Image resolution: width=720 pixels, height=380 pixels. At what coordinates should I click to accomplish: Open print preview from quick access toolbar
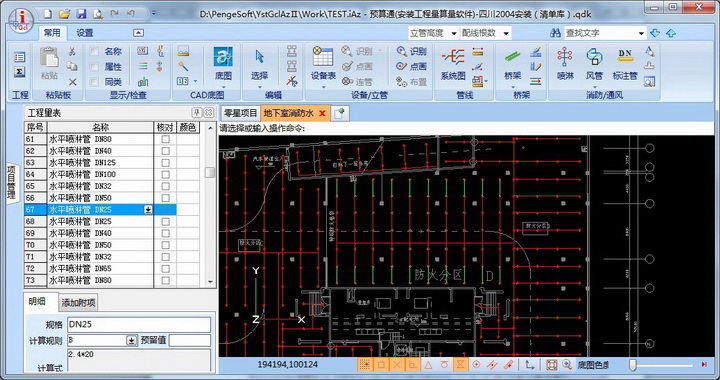[98, 14]
